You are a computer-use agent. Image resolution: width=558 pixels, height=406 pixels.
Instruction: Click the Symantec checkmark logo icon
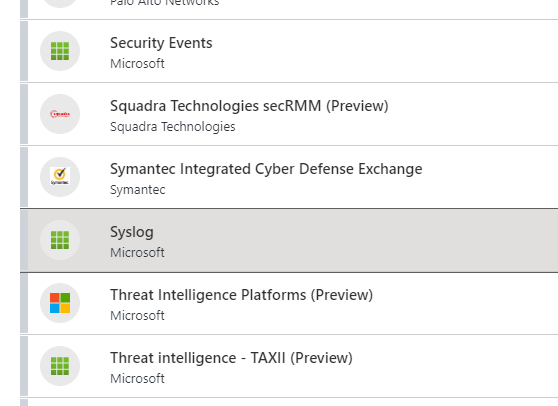pos(60,176)
